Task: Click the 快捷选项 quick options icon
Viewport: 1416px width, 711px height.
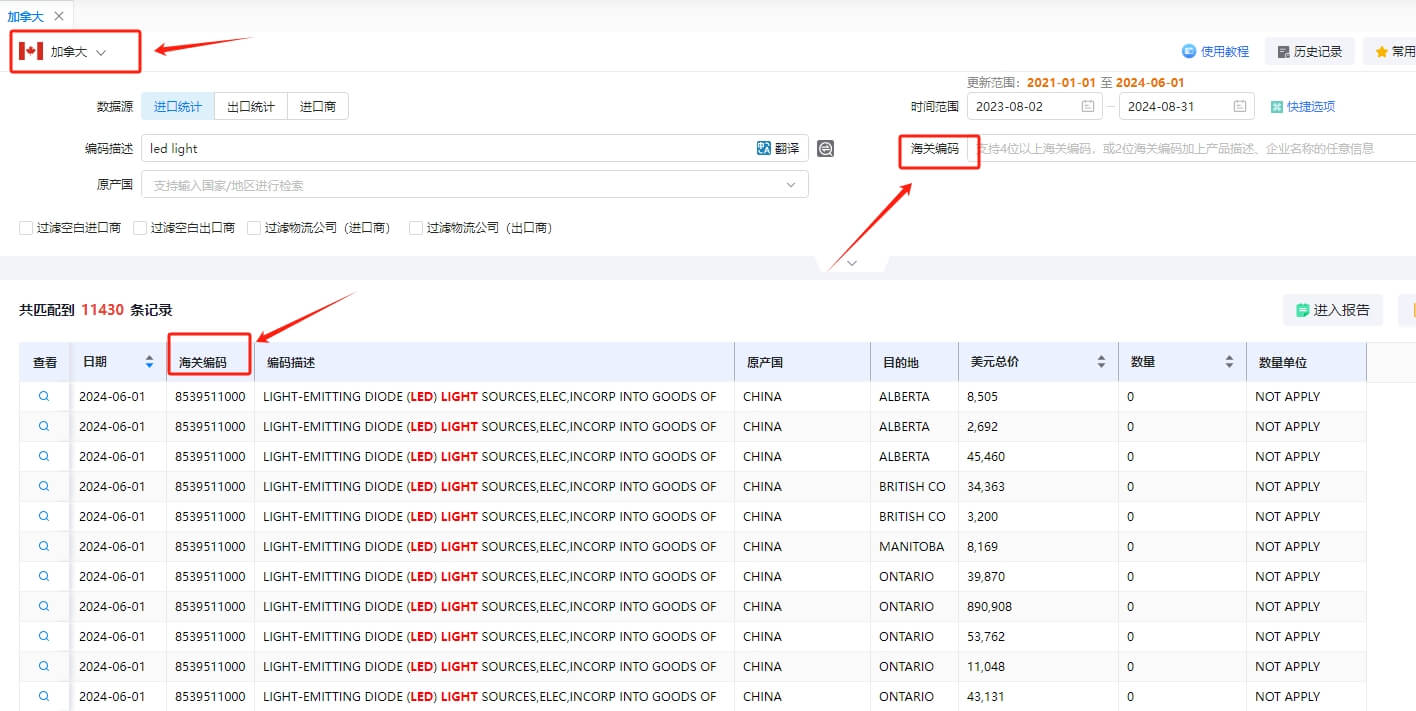Action: point(1276,106)
